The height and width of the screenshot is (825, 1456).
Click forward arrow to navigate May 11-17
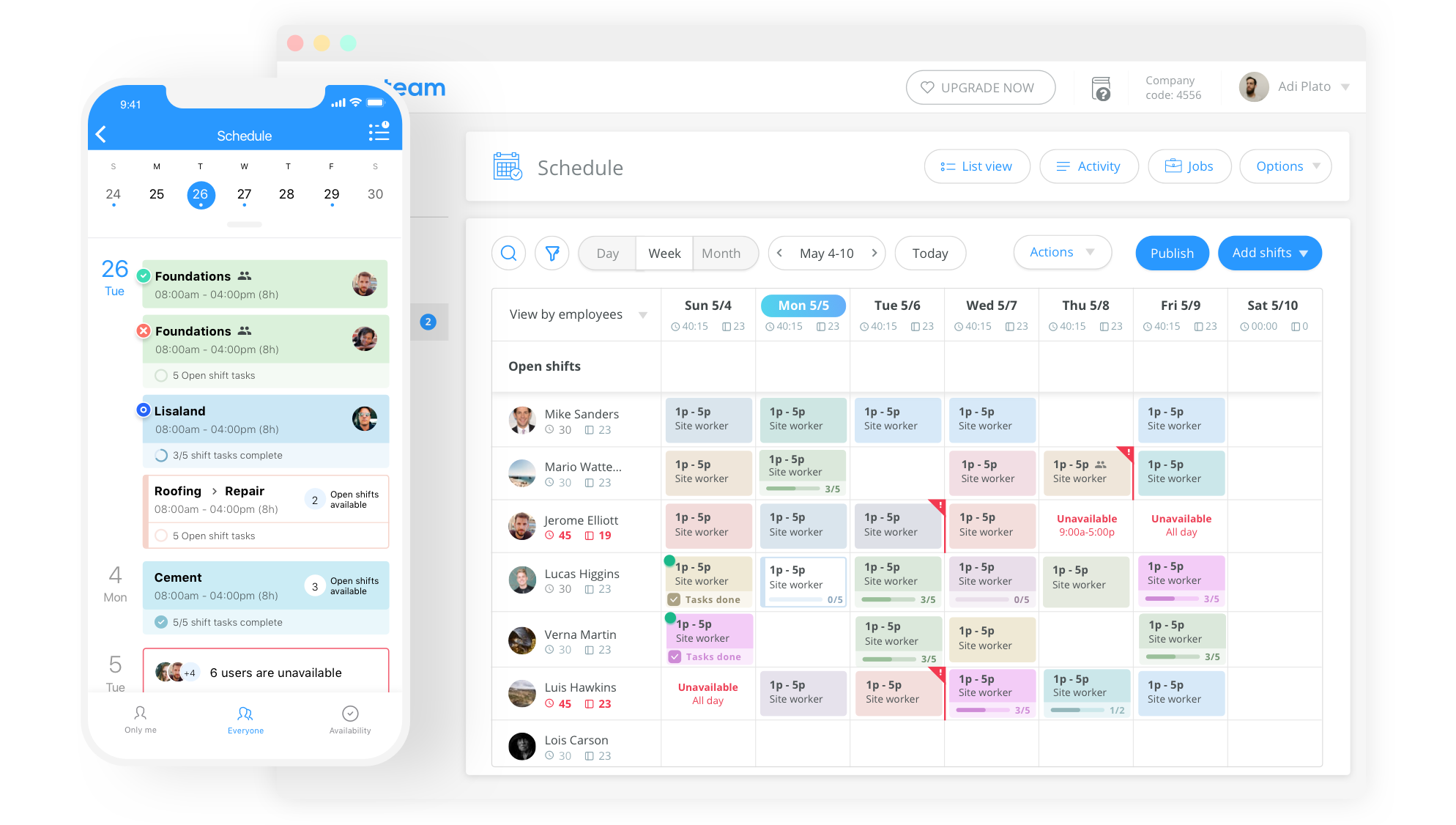click(x=874, y=253)
